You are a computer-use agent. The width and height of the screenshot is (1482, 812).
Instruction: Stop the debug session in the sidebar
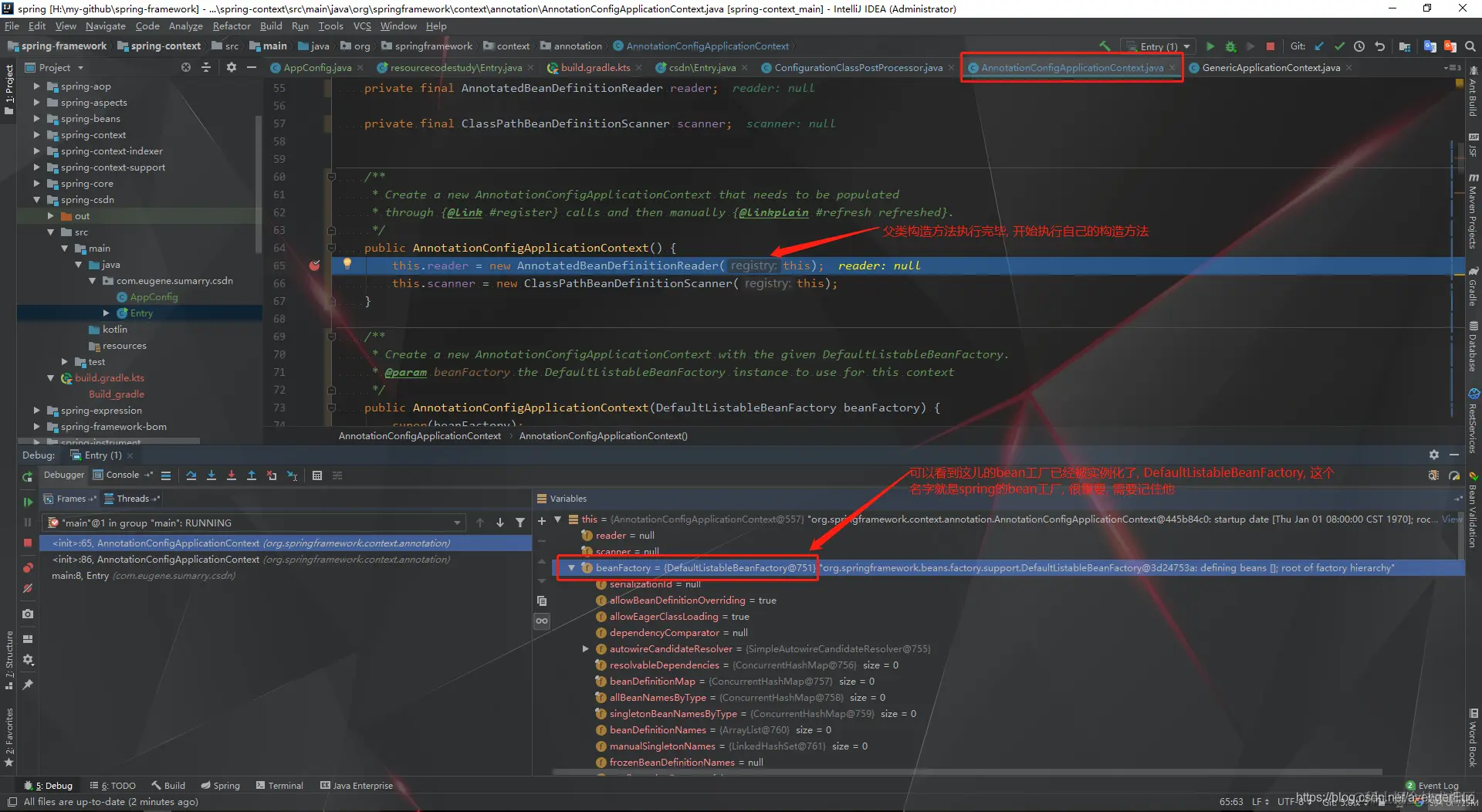[28, 543]
